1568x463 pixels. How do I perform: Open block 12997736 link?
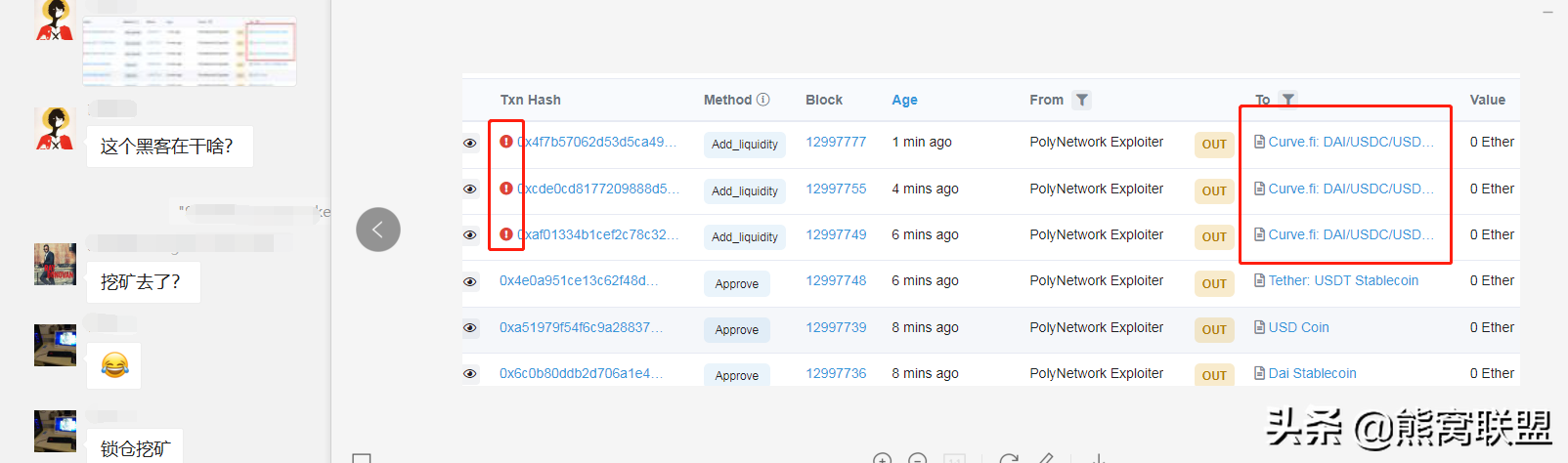pyautogui.click(x=836, y=373)
